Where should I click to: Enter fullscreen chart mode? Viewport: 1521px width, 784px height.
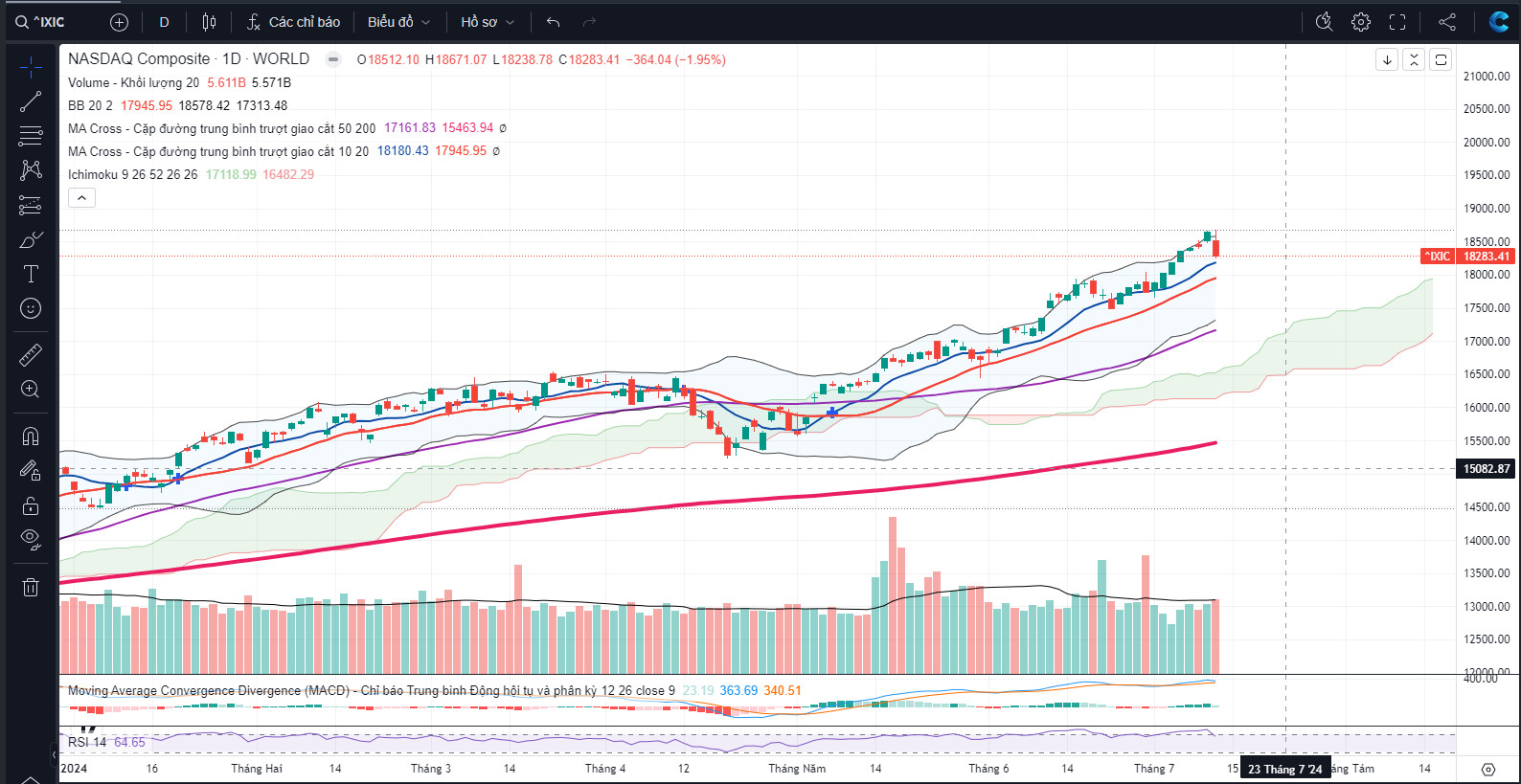[1397, 22]
